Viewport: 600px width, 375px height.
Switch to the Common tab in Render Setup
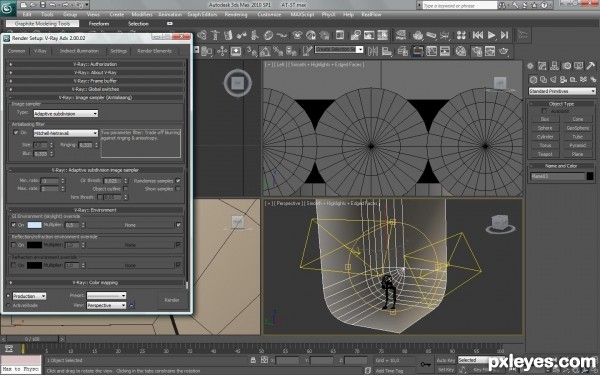[16, 51]
